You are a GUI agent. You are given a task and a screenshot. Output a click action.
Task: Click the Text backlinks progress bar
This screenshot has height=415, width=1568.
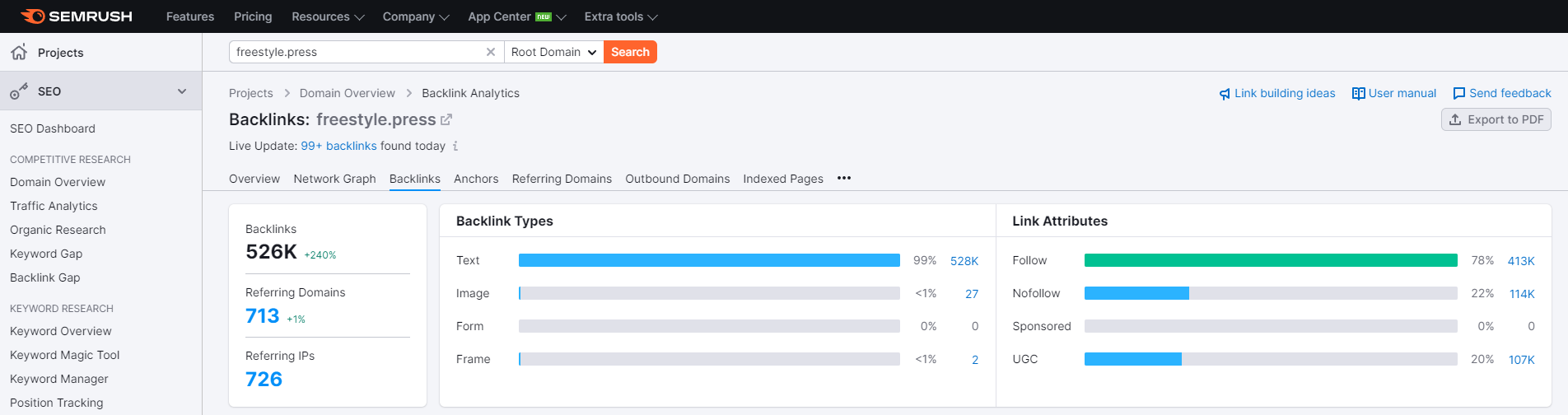(709, 260)
